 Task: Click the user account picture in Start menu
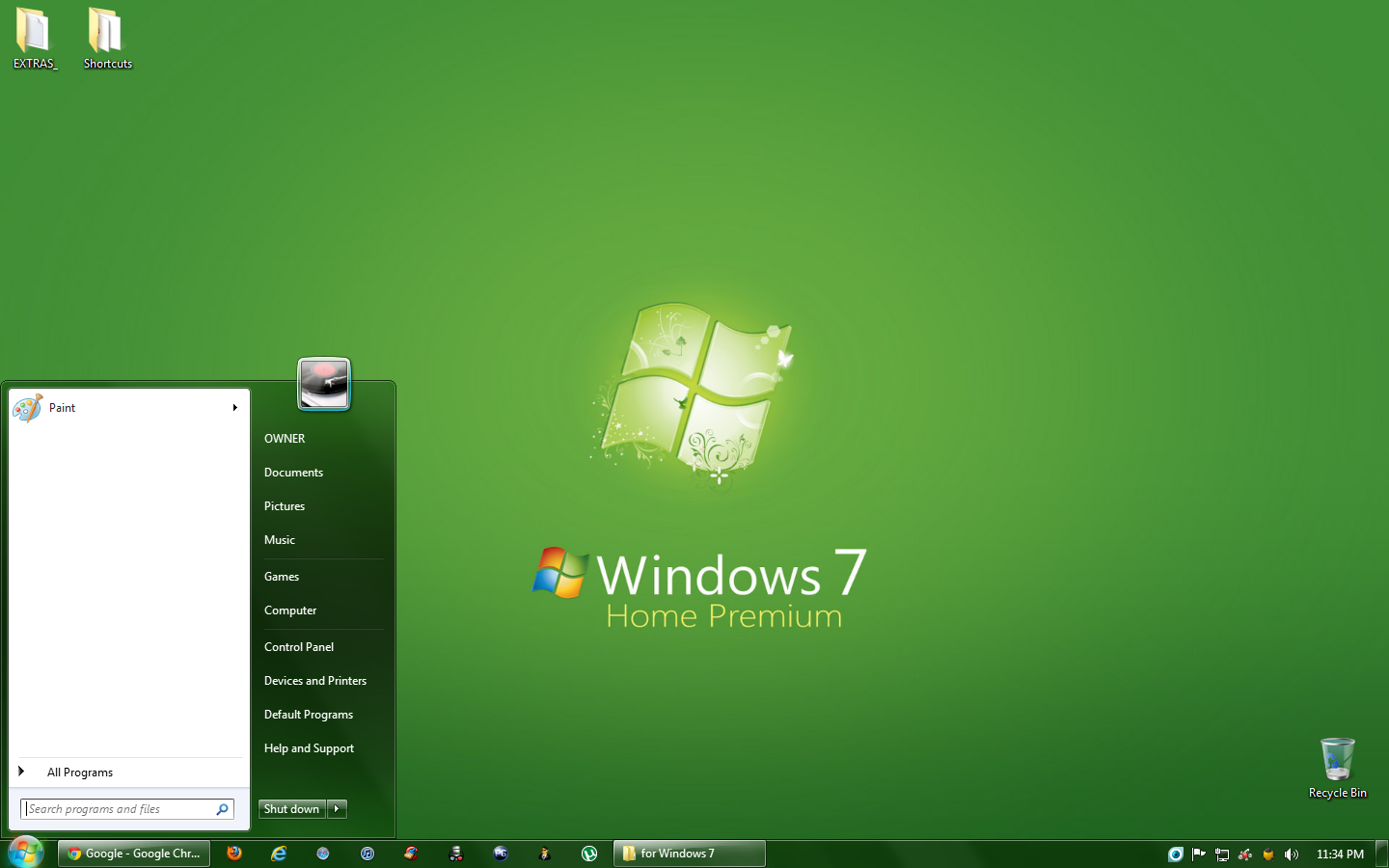pyautogui.click(x=324, y=384)
